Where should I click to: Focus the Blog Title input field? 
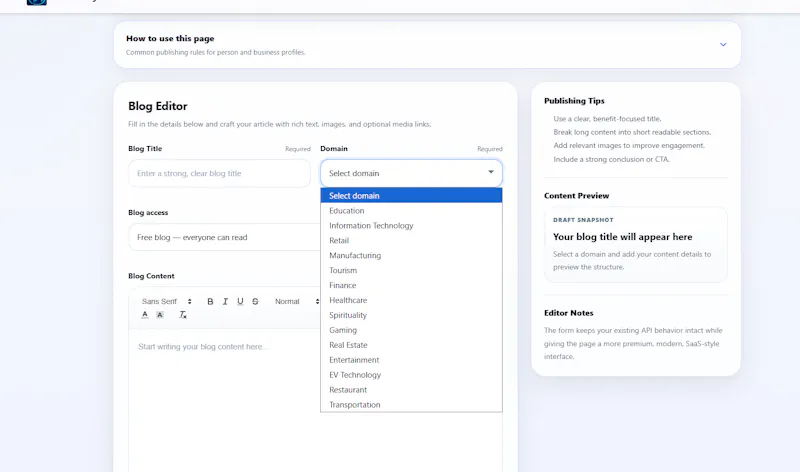point(219,173)
